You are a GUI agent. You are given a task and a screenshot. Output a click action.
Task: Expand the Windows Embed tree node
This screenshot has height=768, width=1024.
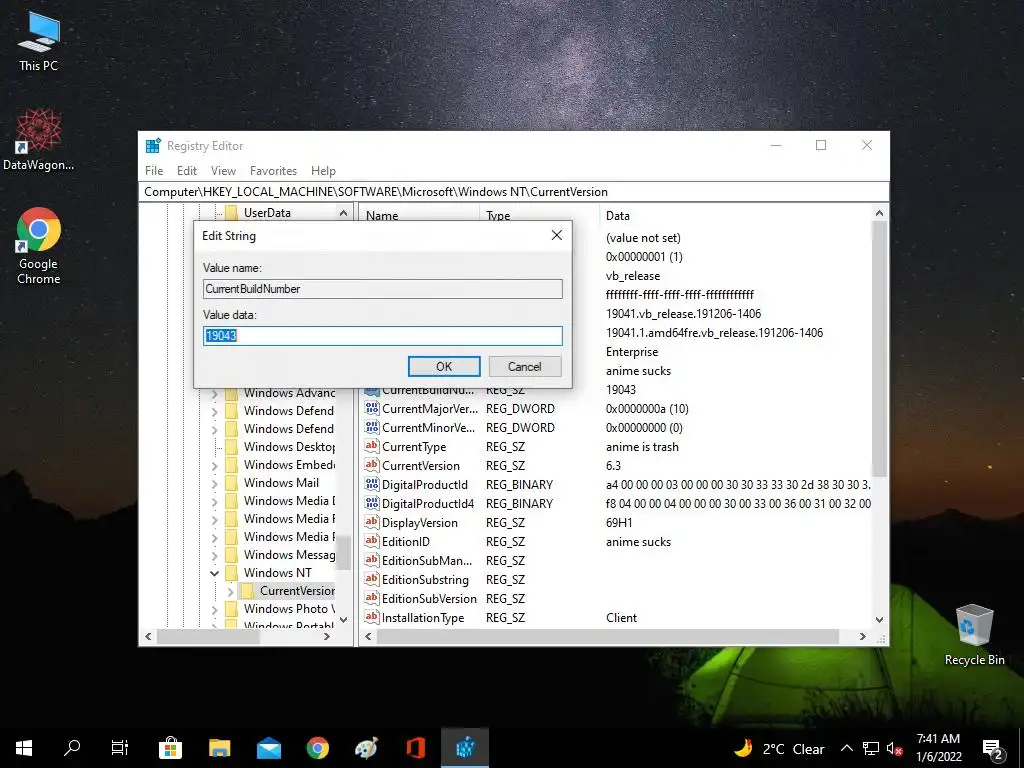(214, 466)
